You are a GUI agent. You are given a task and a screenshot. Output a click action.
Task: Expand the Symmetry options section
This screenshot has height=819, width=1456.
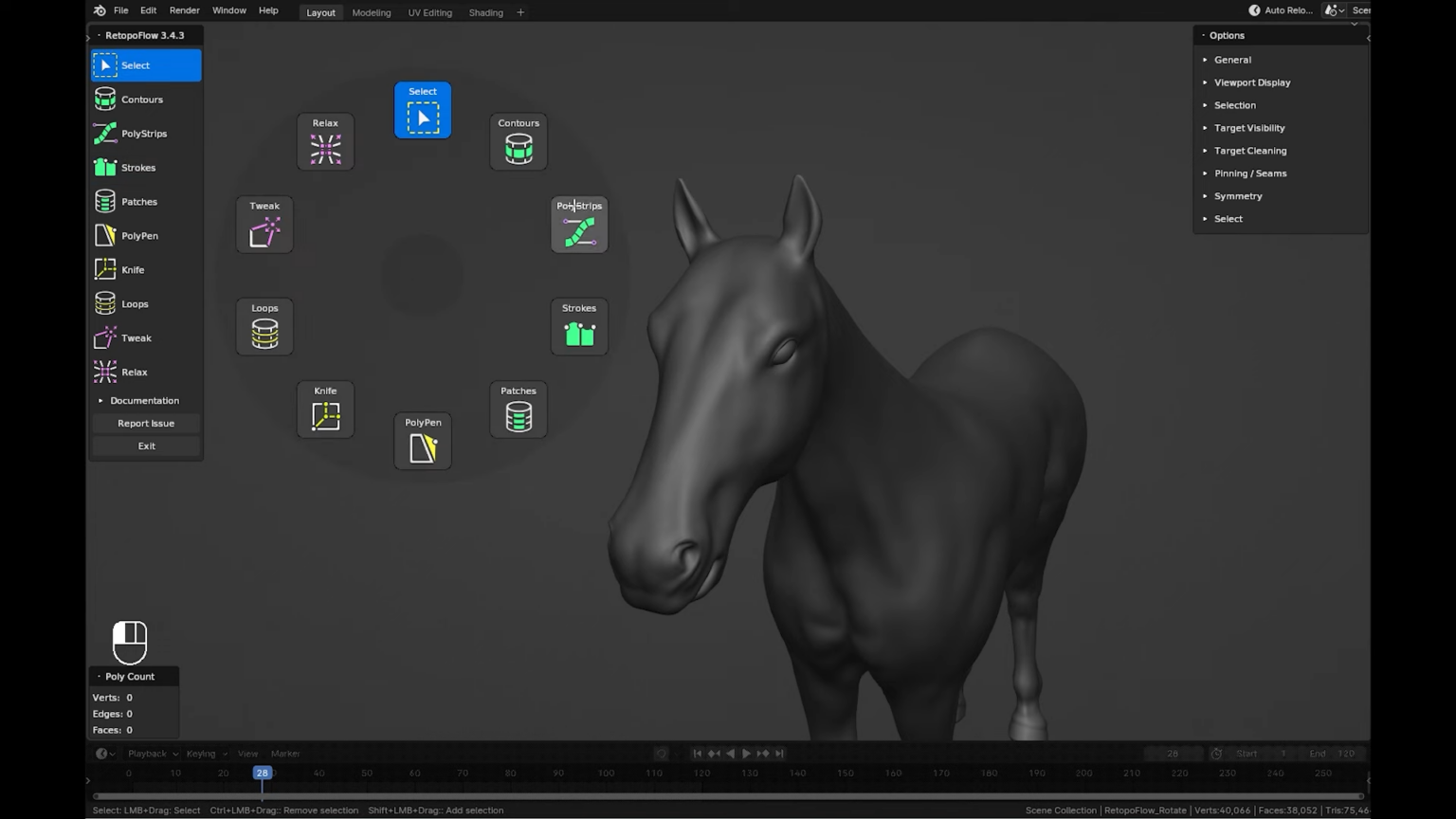tap(1238, 195)
